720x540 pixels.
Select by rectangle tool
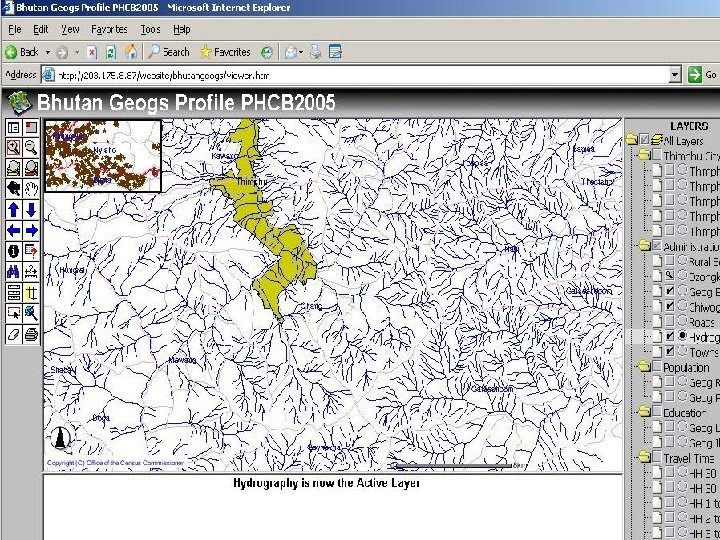14,313
